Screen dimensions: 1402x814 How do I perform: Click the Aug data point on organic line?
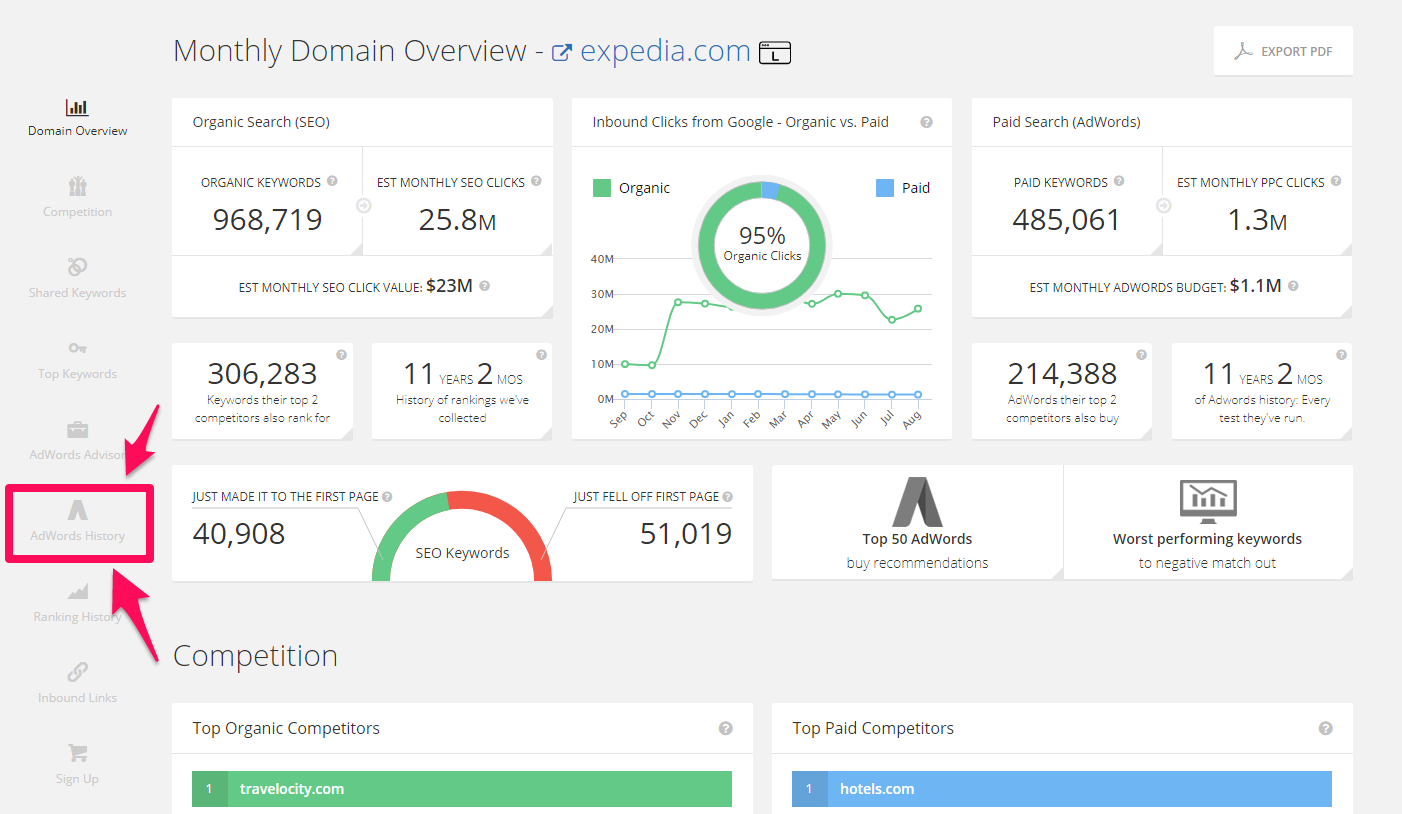918,309
